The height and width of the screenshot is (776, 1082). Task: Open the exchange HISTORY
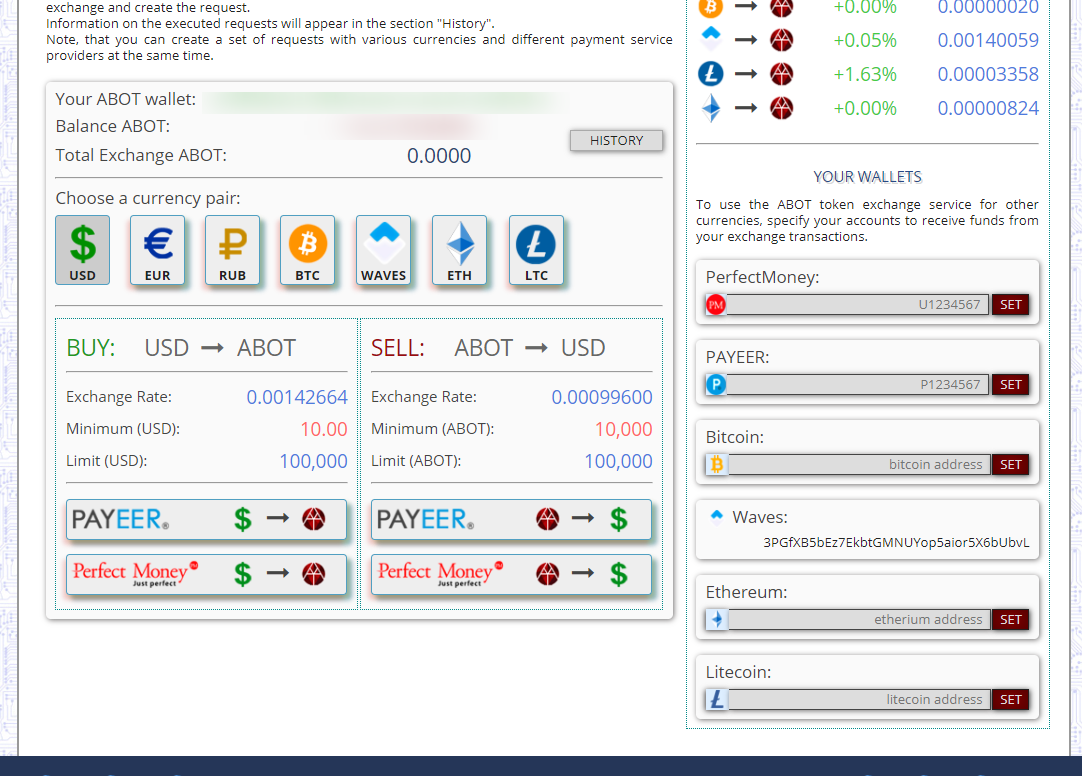click(x=616, y=141)
